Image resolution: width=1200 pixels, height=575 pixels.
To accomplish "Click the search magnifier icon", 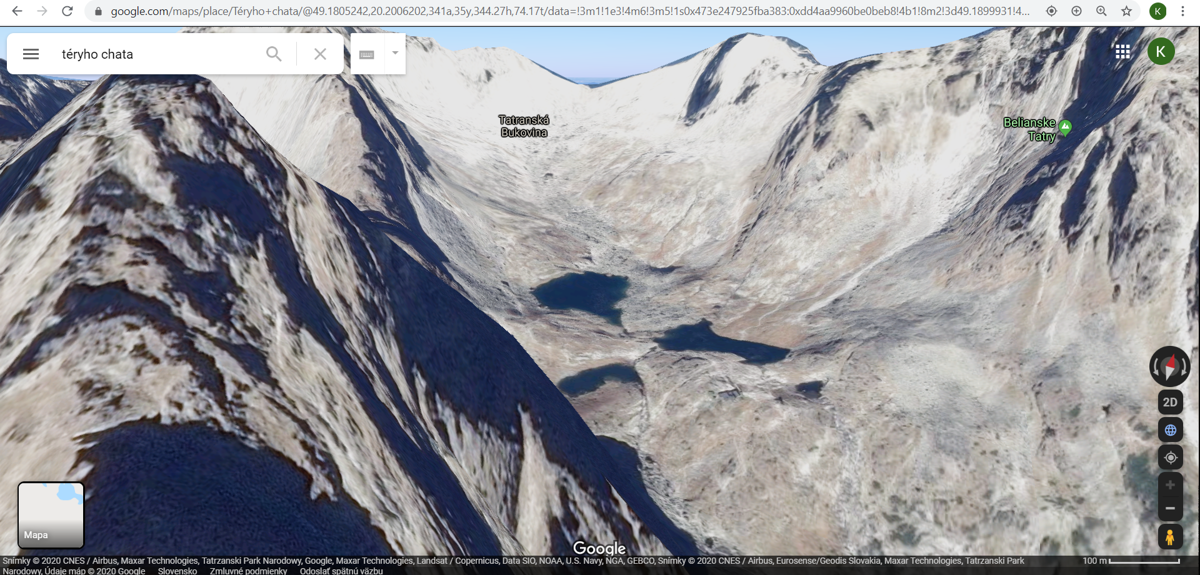I will 273,54.
